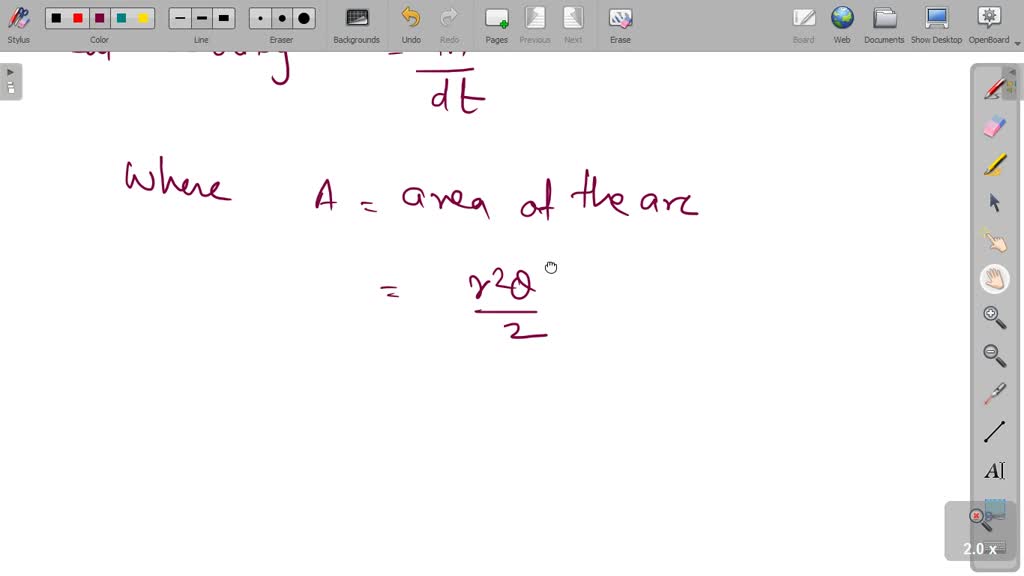Click the Erase page button
Viewport: 1024px width, 576px height.
[x=620, y=25]
